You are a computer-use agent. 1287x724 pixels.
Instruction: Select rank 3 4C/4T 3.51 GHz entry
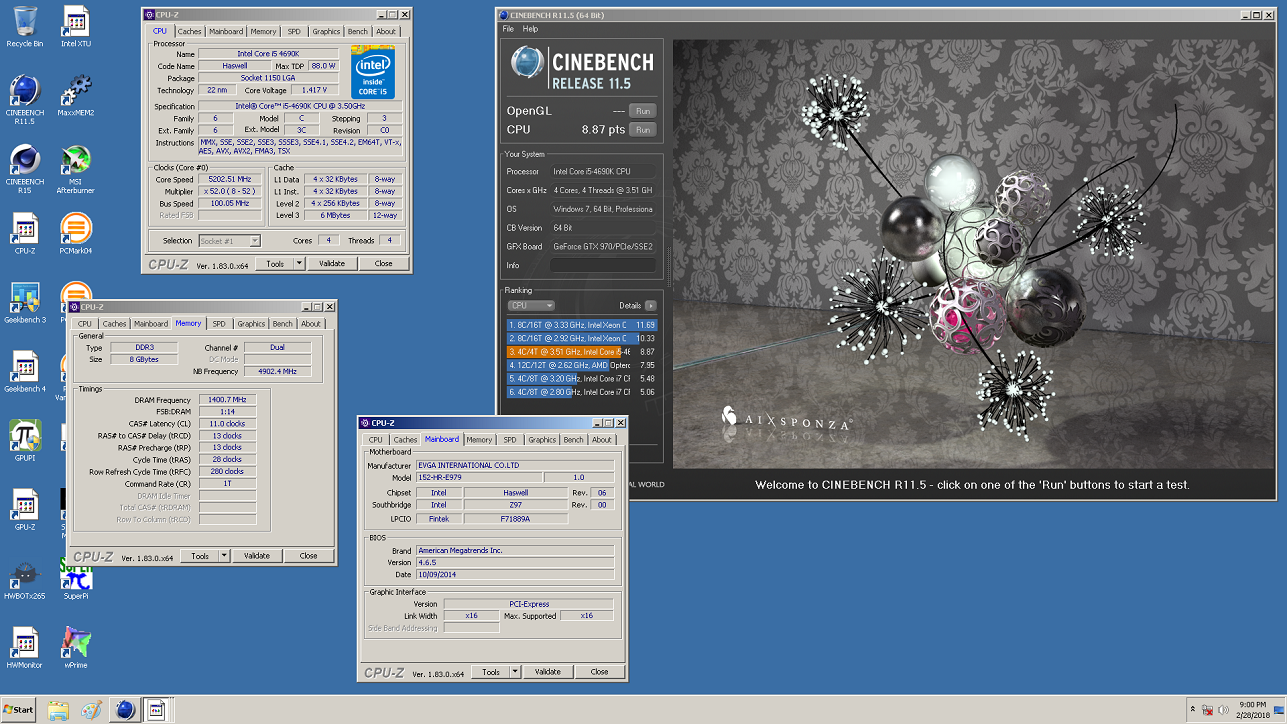(x=581, y=352)
